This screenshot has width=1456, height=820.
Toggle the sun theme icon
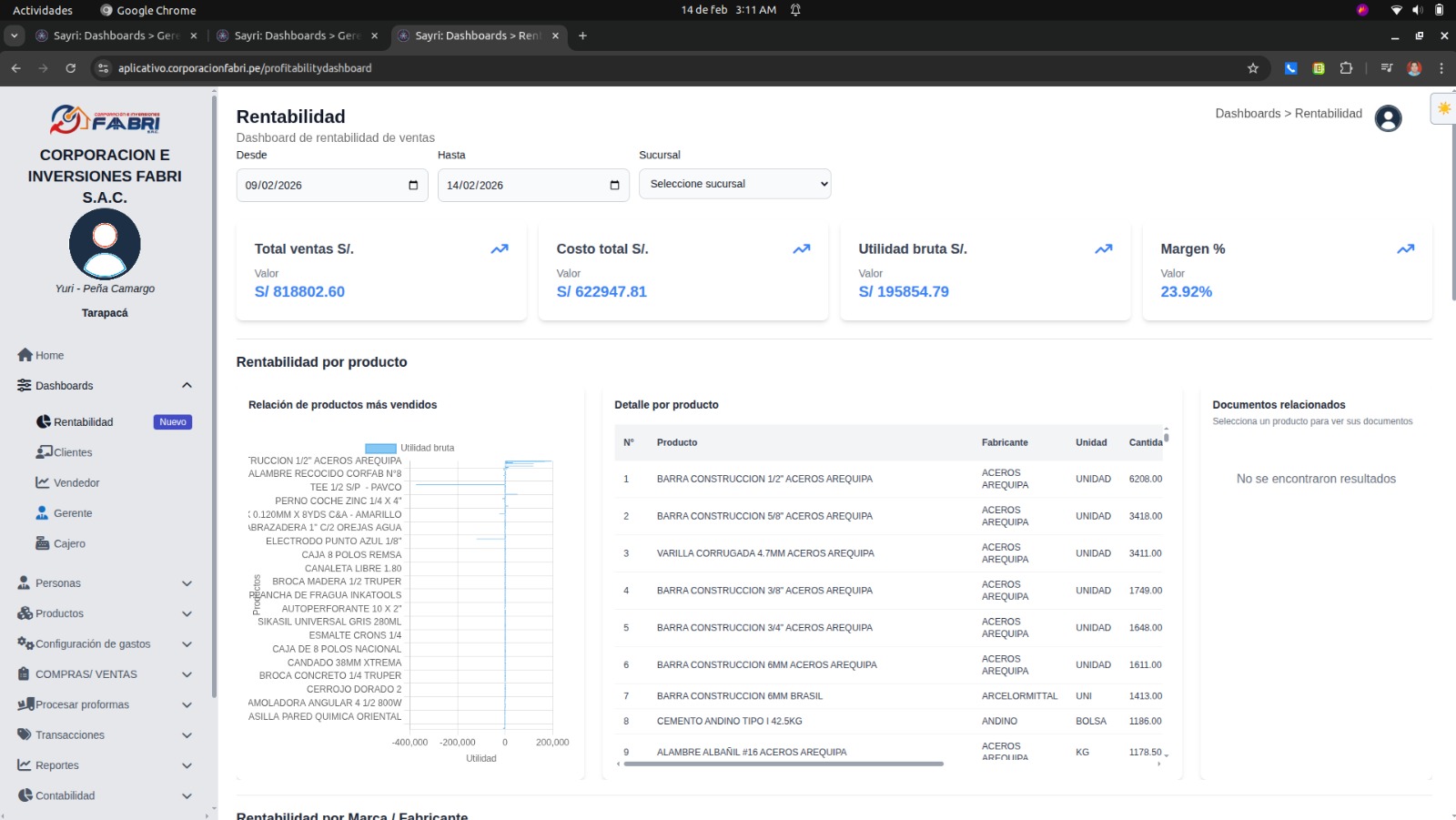(x=1443, y=108)
